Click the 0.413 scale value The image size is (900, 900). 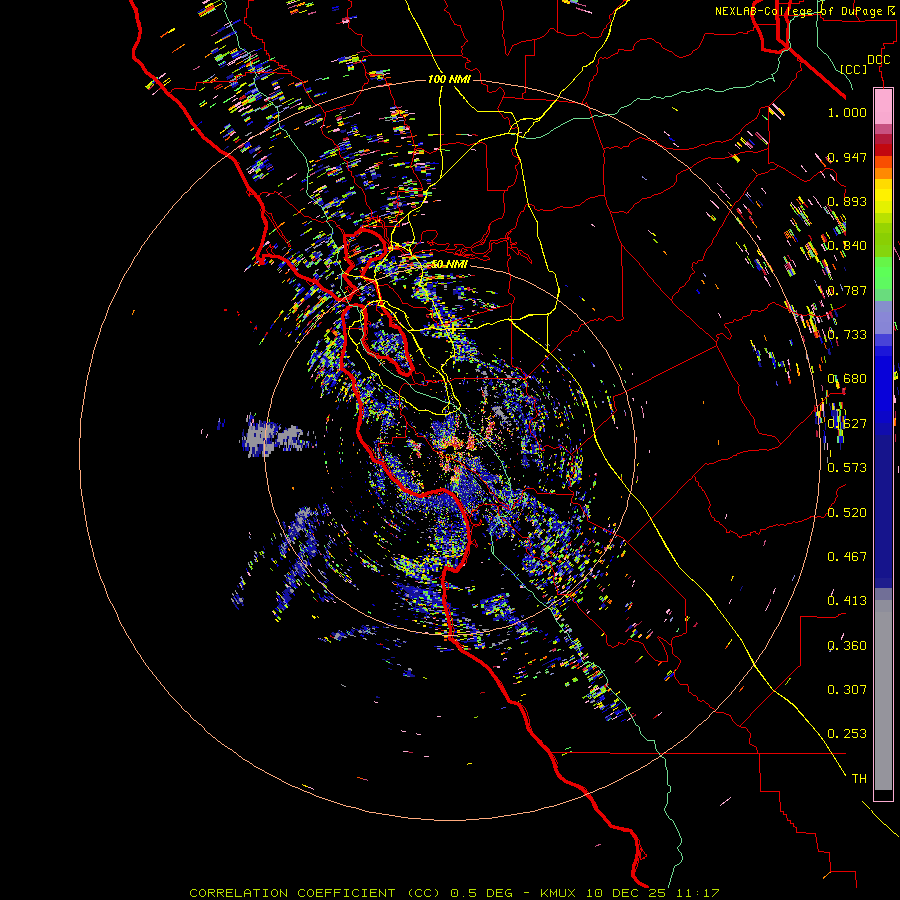[847, 601]
